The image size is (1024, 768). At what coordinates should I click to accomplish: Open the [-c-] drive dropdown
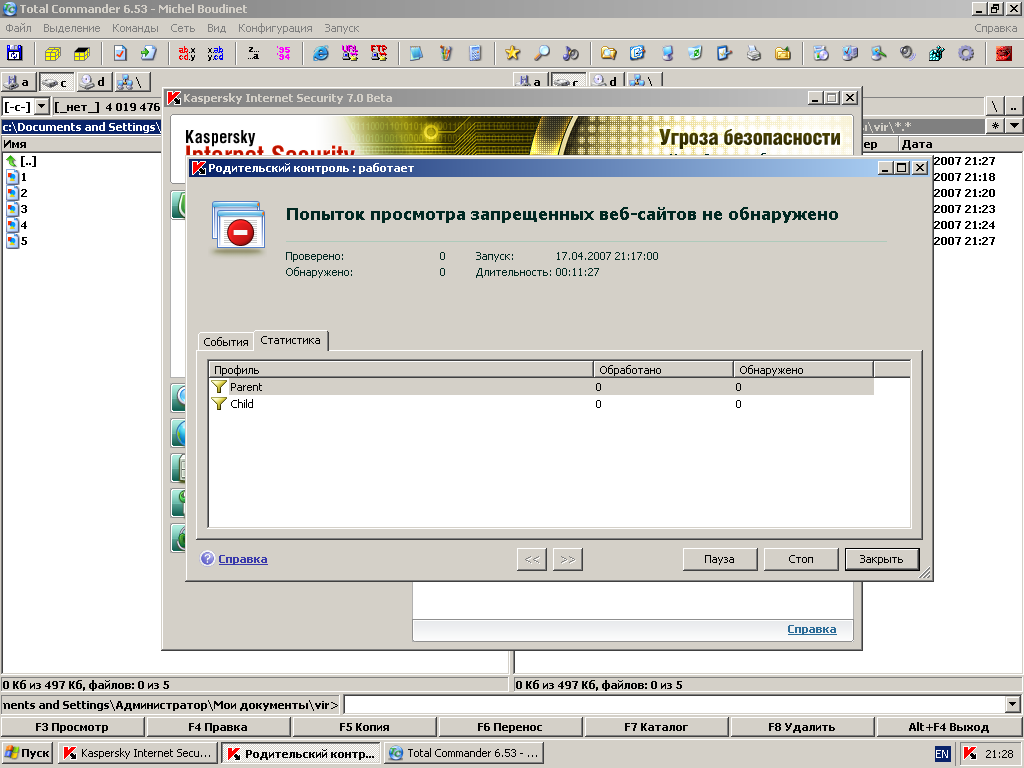pos(42,106)
